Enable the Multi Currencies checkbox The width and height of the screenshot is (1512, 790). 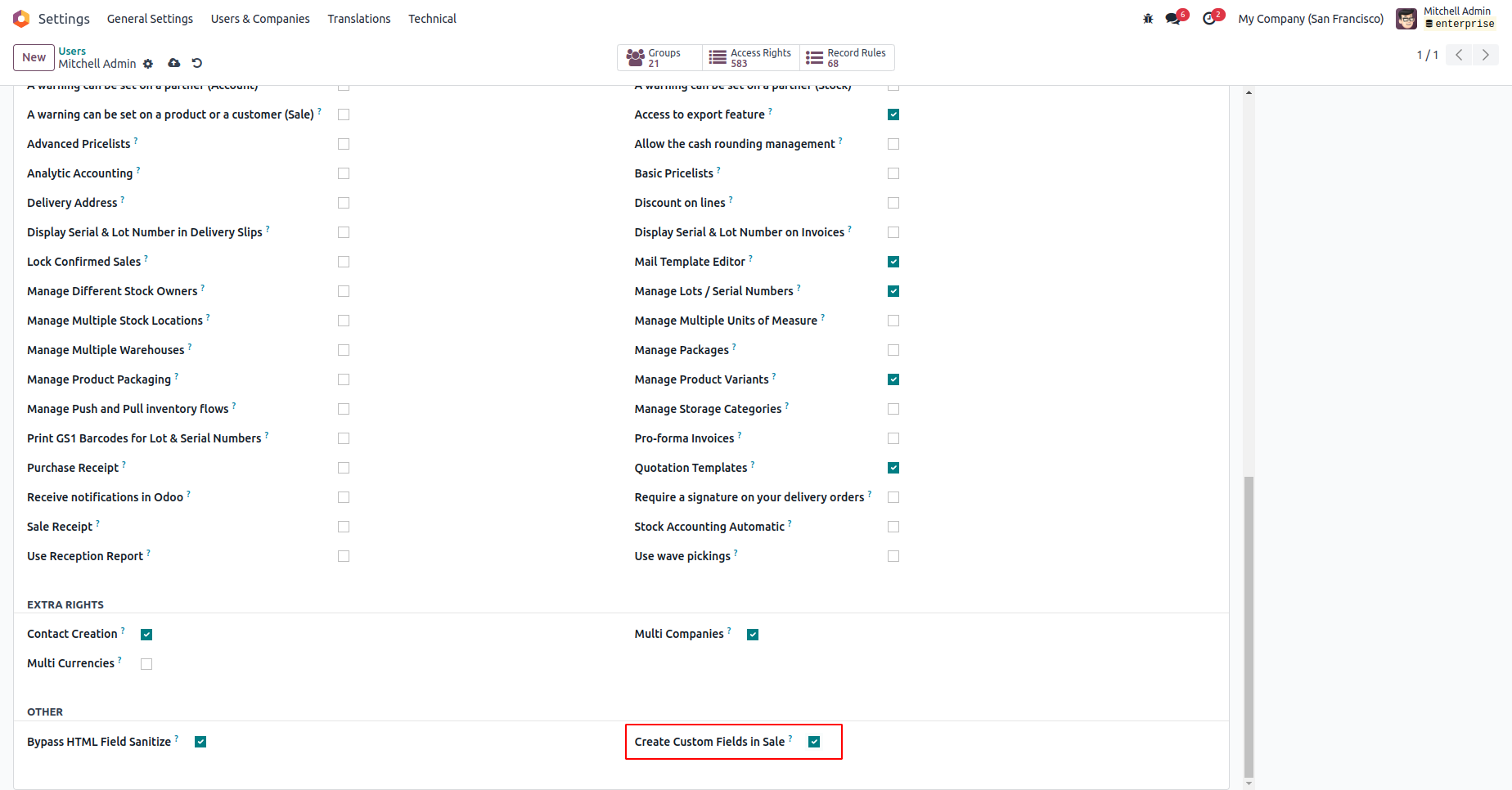coord(146,664)
